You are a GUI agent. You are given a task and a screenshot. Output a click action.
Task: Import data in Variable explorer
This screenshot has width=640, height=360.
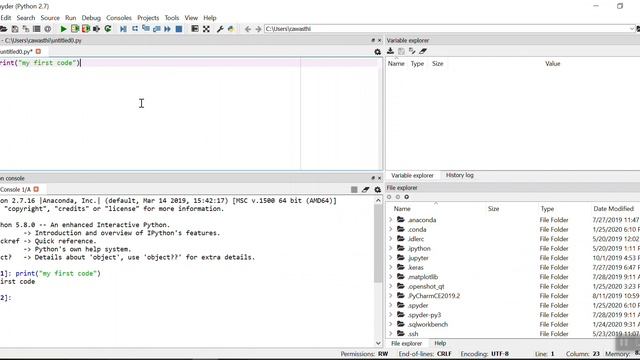coord(390,51)
